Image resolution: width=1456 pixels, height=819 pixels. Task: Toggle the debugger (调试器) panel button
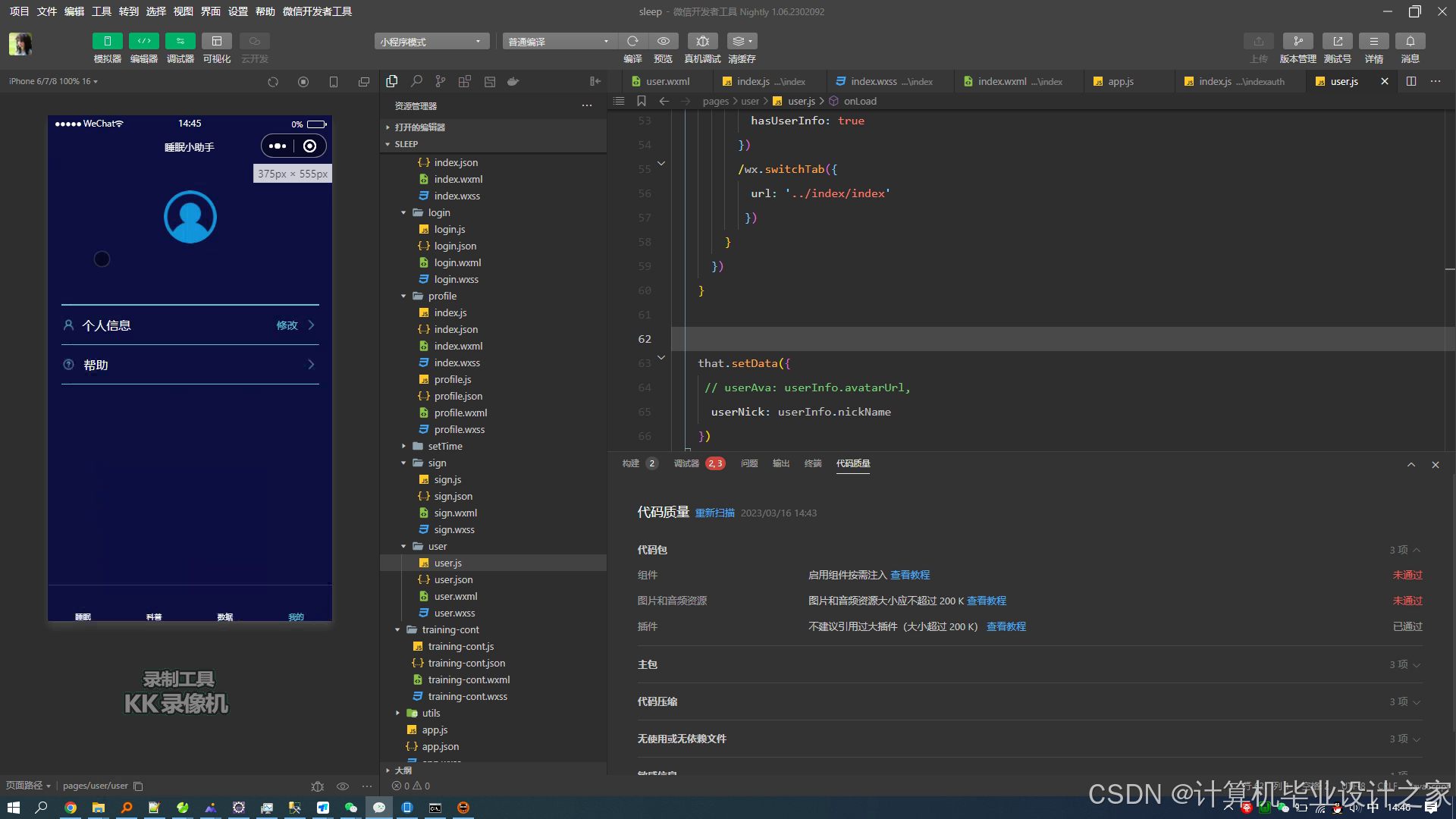pyautogui.click(x=180, y=41)
